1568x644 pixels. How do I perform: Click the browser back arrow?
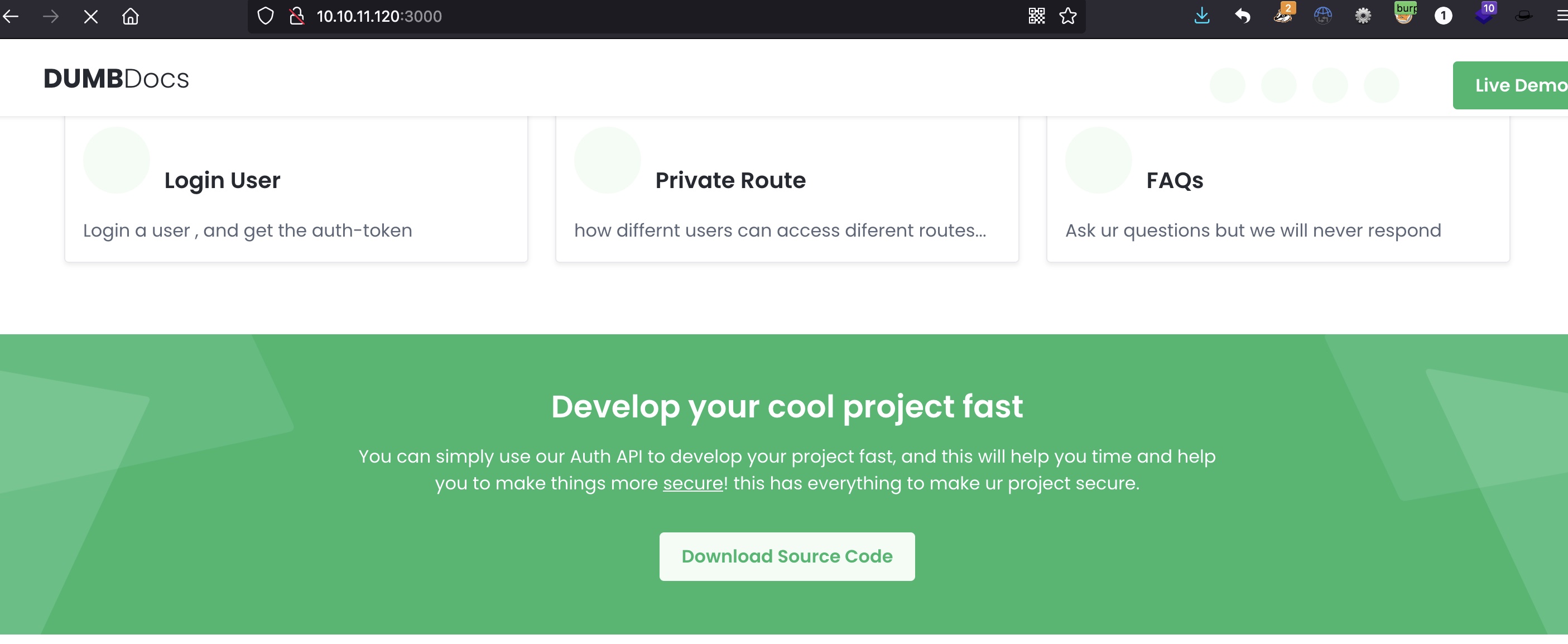[x=12, y=16]
